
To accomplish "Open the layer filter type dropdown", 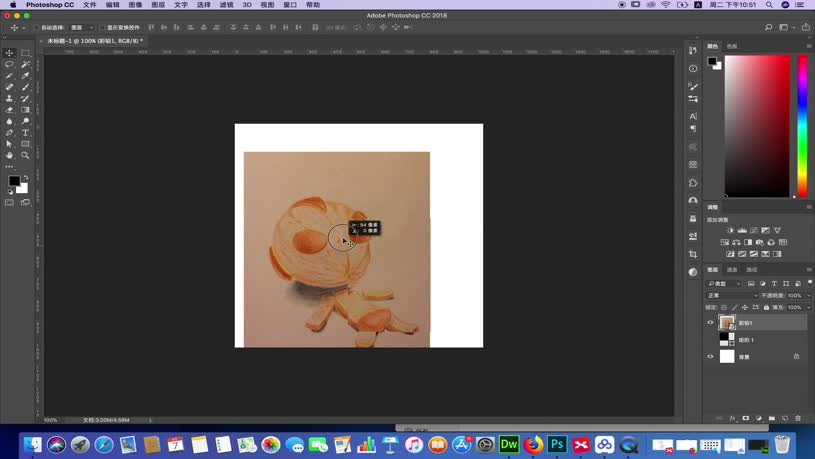I will 724,284.
